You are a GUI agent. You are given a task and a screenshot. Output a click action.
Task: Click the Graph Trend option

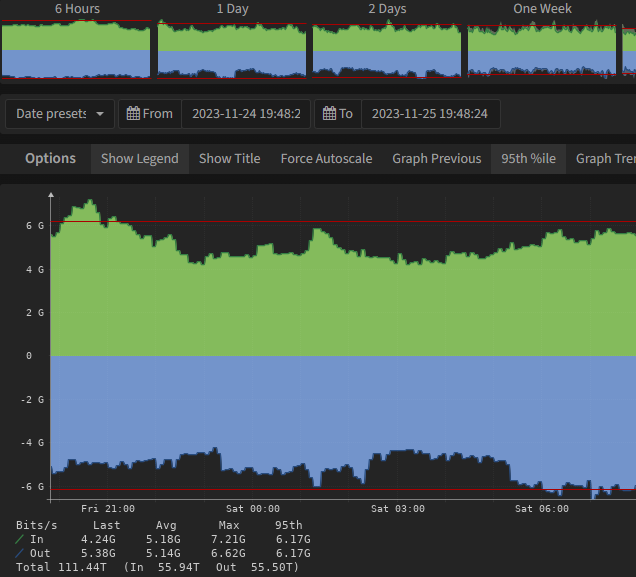604,158
